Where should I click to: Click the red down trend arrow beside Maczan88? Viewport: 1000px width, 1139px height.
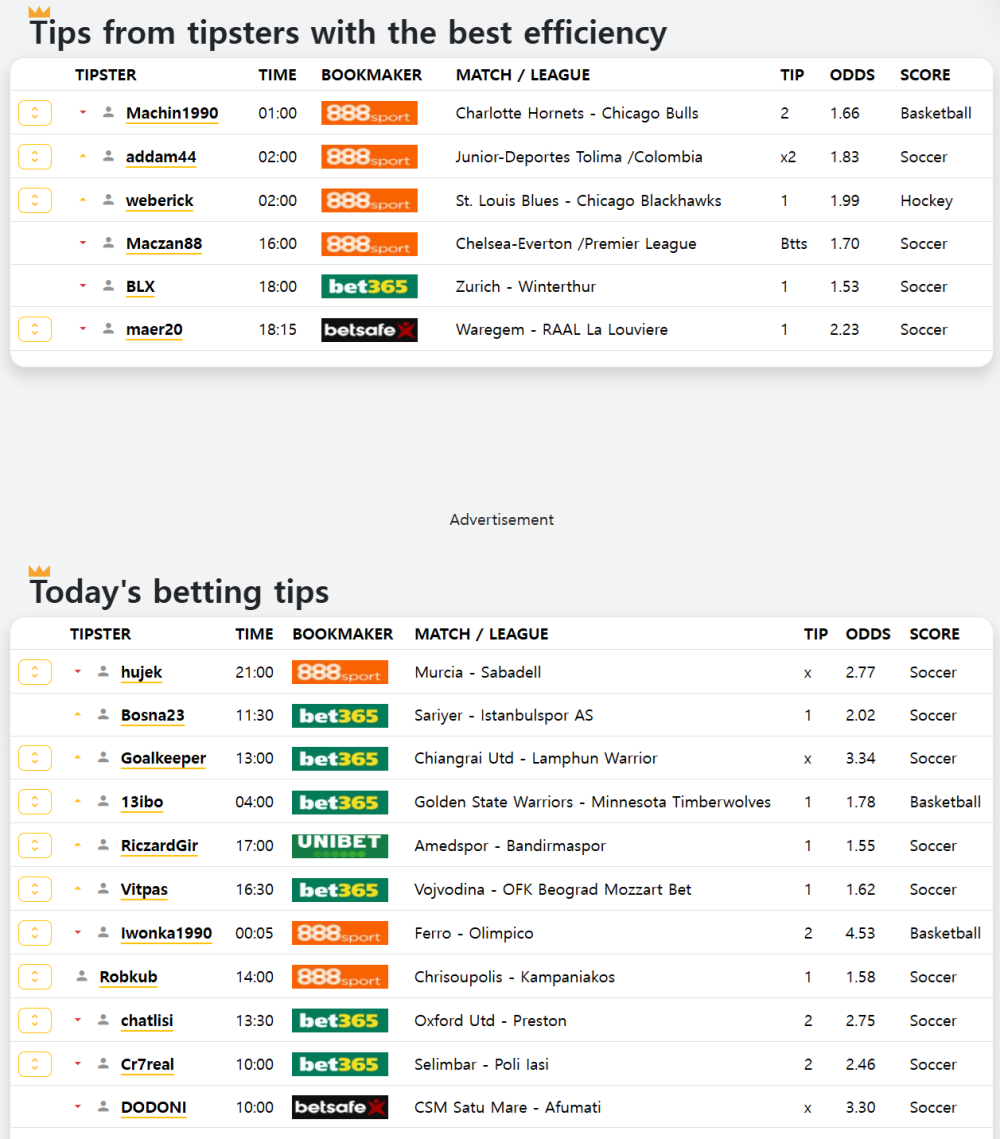click(x=83, y=243)
